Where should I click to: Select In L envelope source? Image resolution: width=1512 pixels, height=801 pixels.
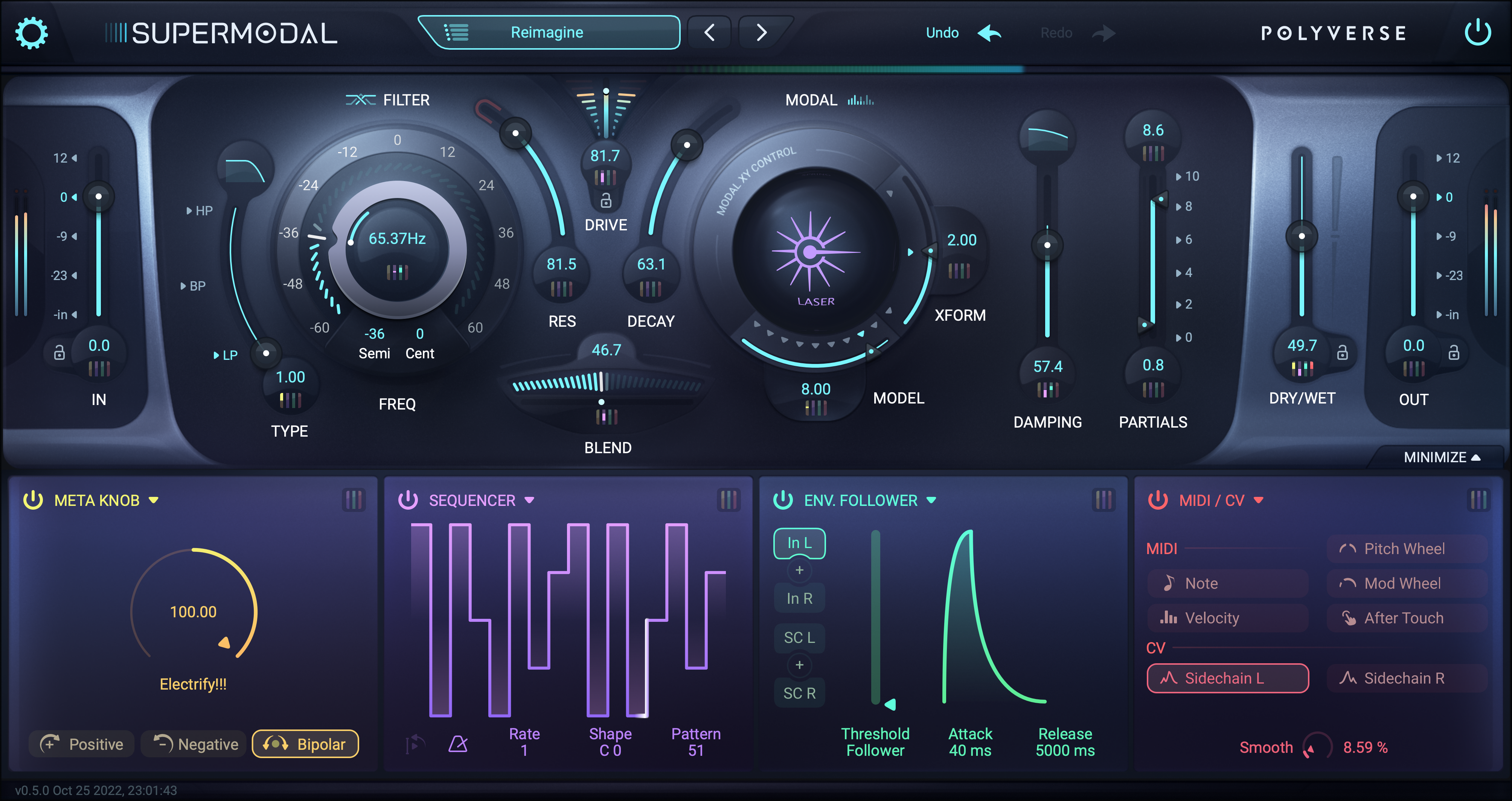[x=799, y=544]
